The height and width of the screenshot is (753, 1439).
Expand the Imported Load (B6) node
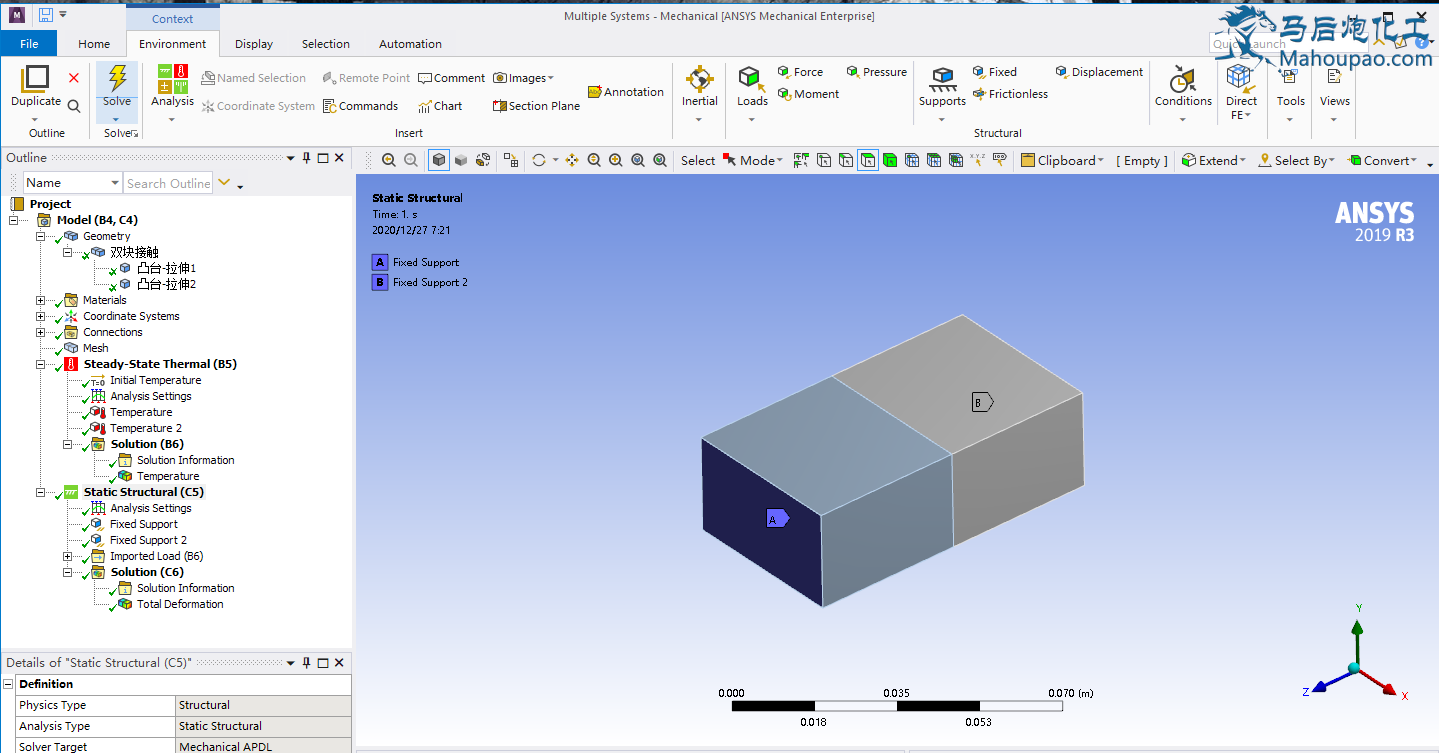coord(68,556)
